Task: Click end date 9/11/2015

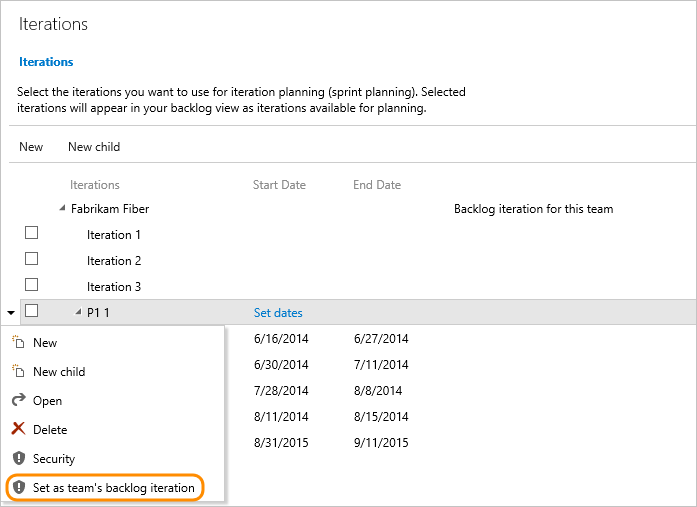Action: click(381, 443)
